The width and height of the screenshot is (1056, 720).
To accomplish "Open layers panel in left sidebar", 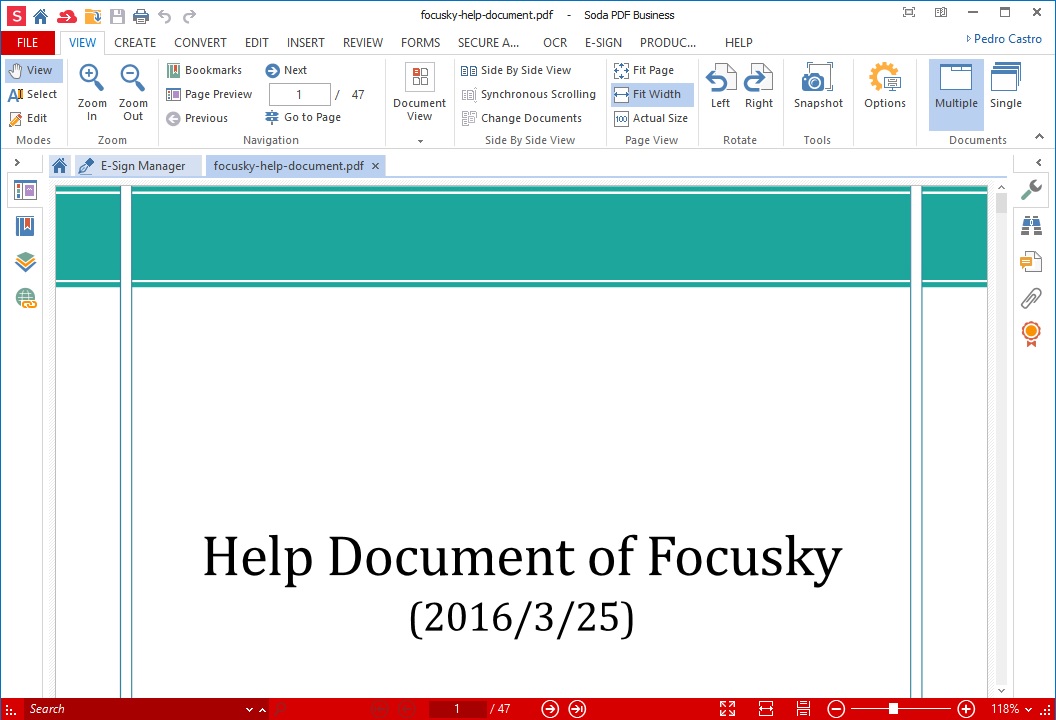I will 26,262.
